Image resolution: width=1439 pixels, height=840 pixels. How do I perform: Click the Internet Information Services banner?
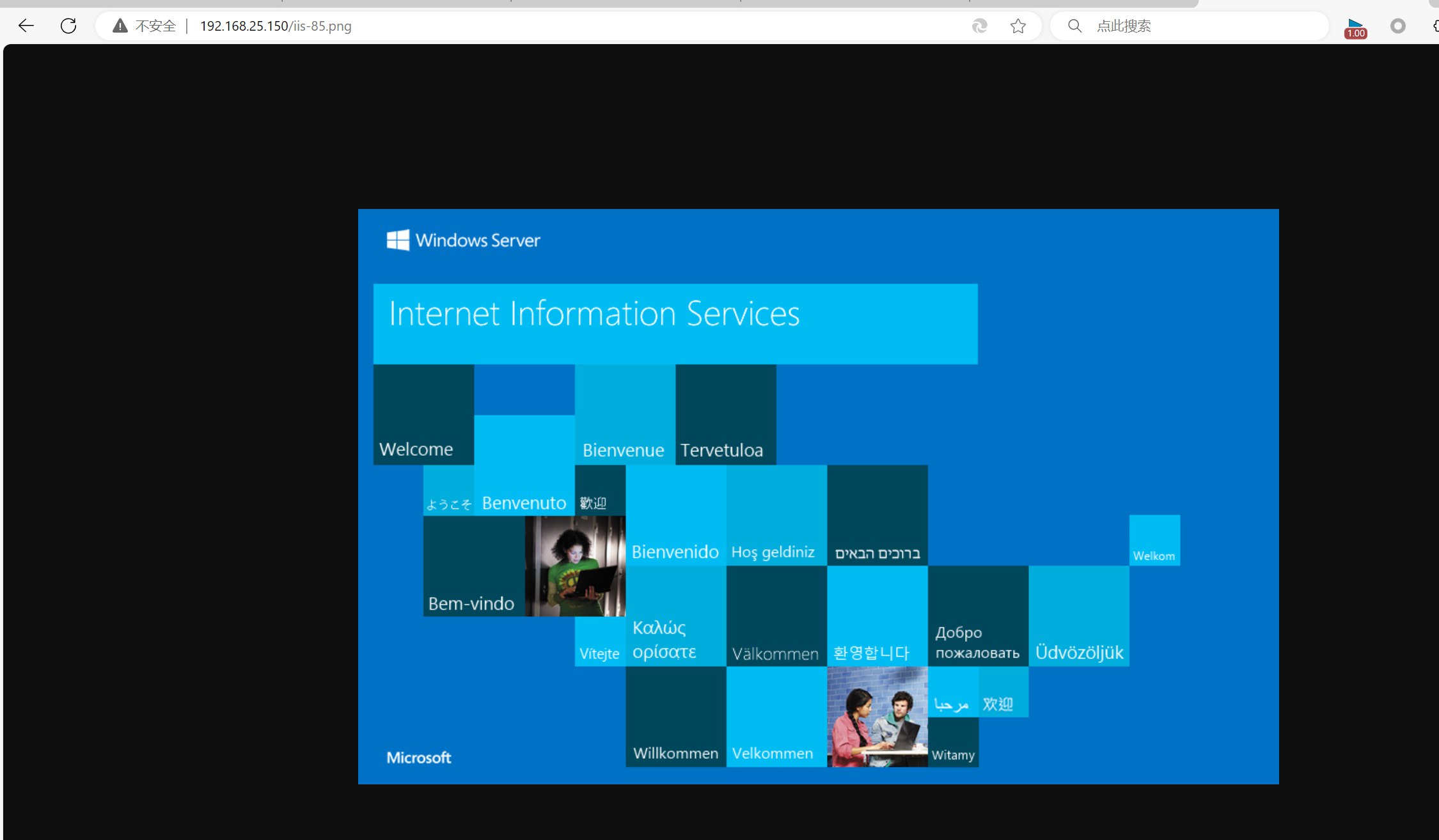(x=675, y=323)
